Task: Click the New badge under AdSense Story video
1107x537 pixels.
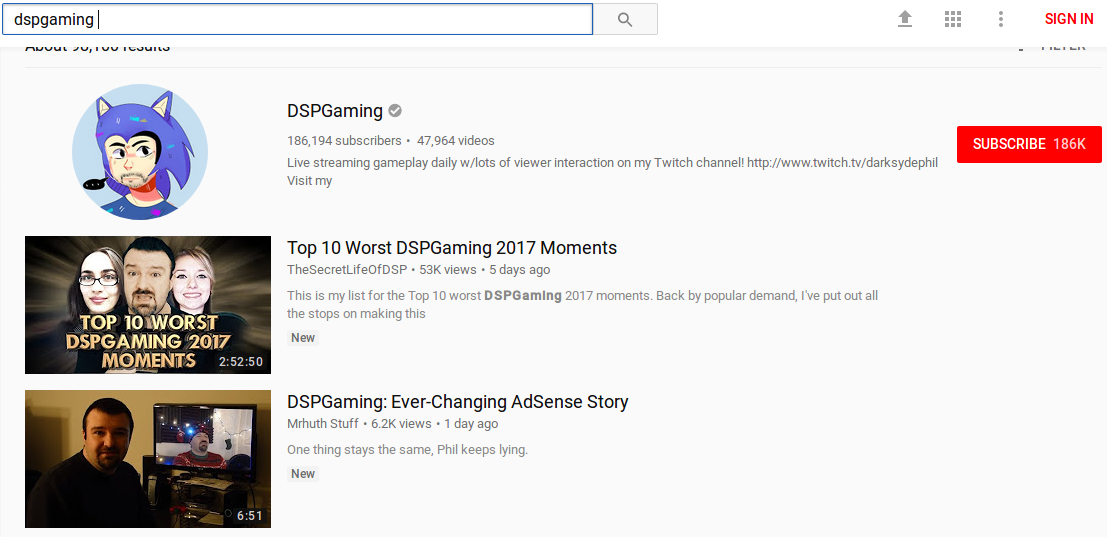Action: pos(303,473)
